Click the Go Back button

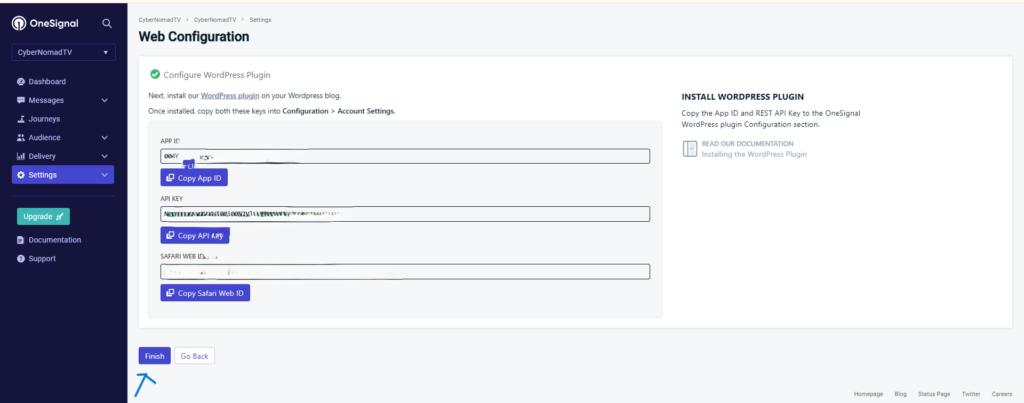coord(194,356)
